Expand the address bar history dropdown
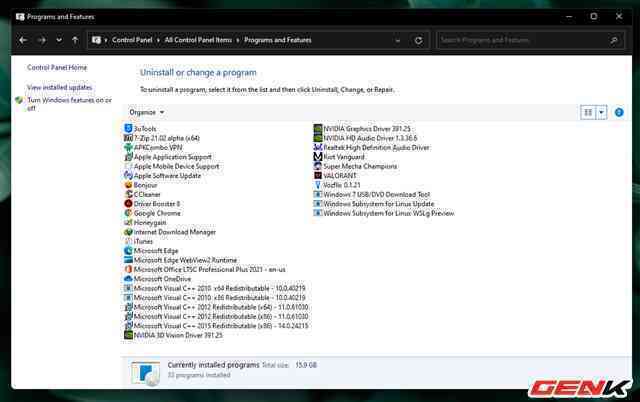Image resolution: width=640 pixels, height=402 pixels. (398, 40)
